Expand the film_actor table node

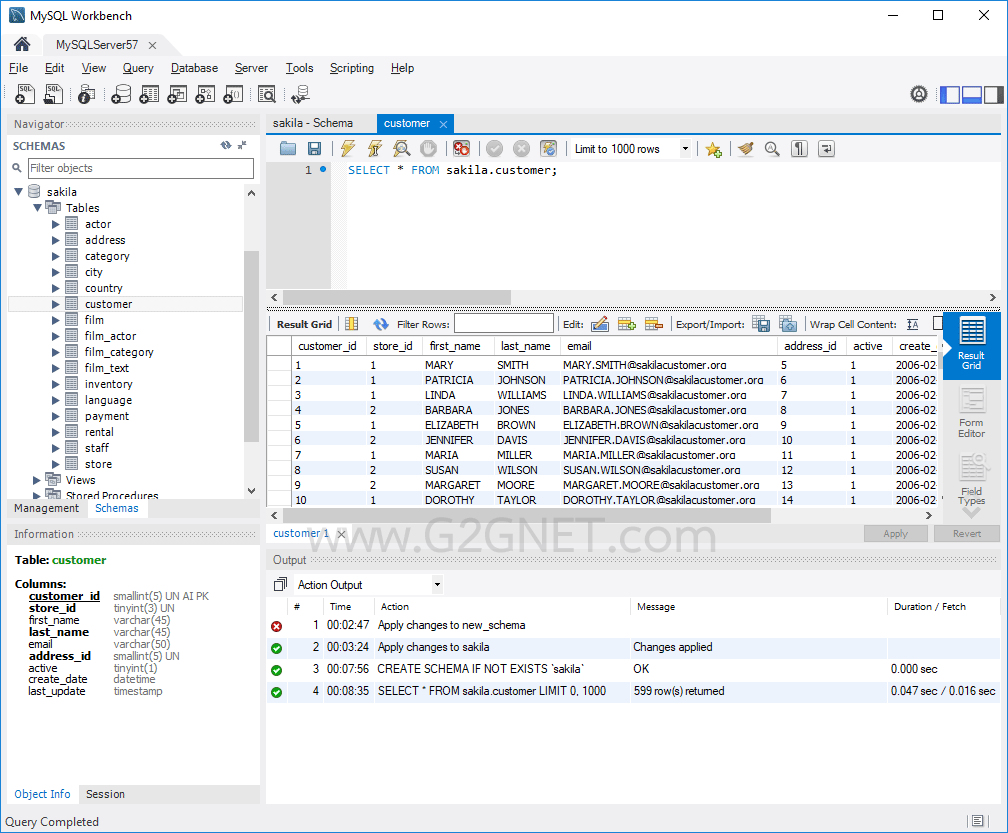pos(56,336)
